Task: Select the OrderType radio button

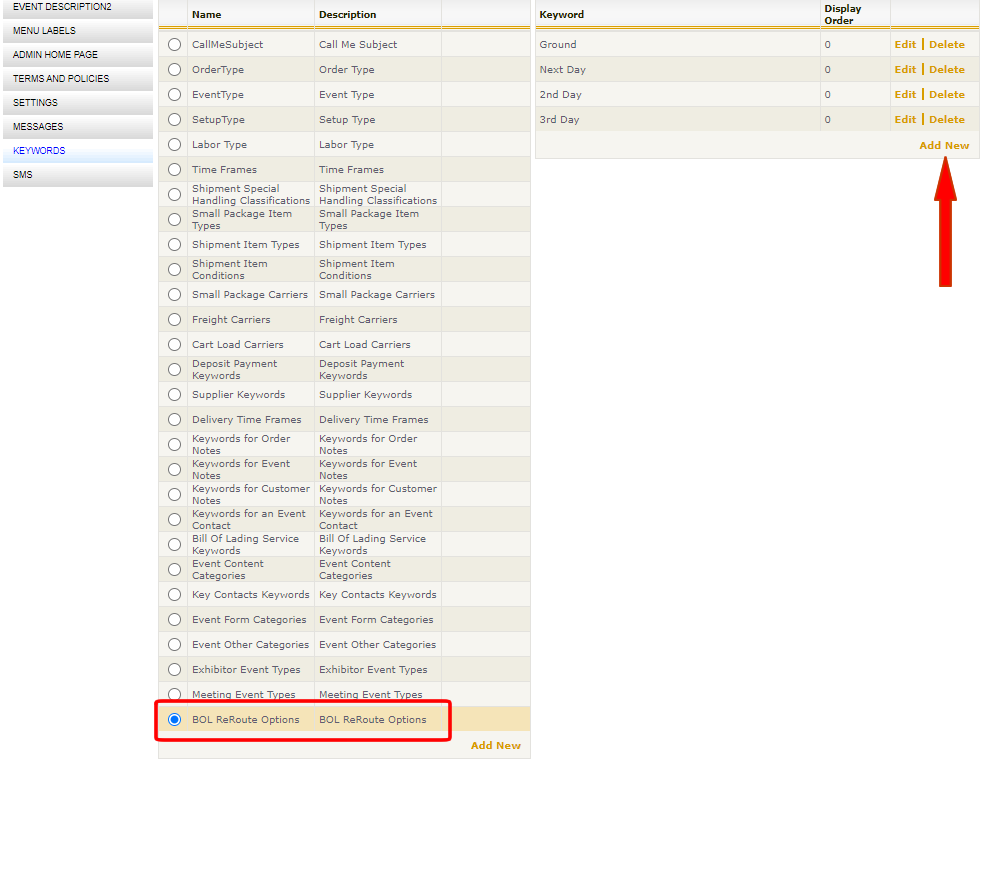Action: point(174,69)
